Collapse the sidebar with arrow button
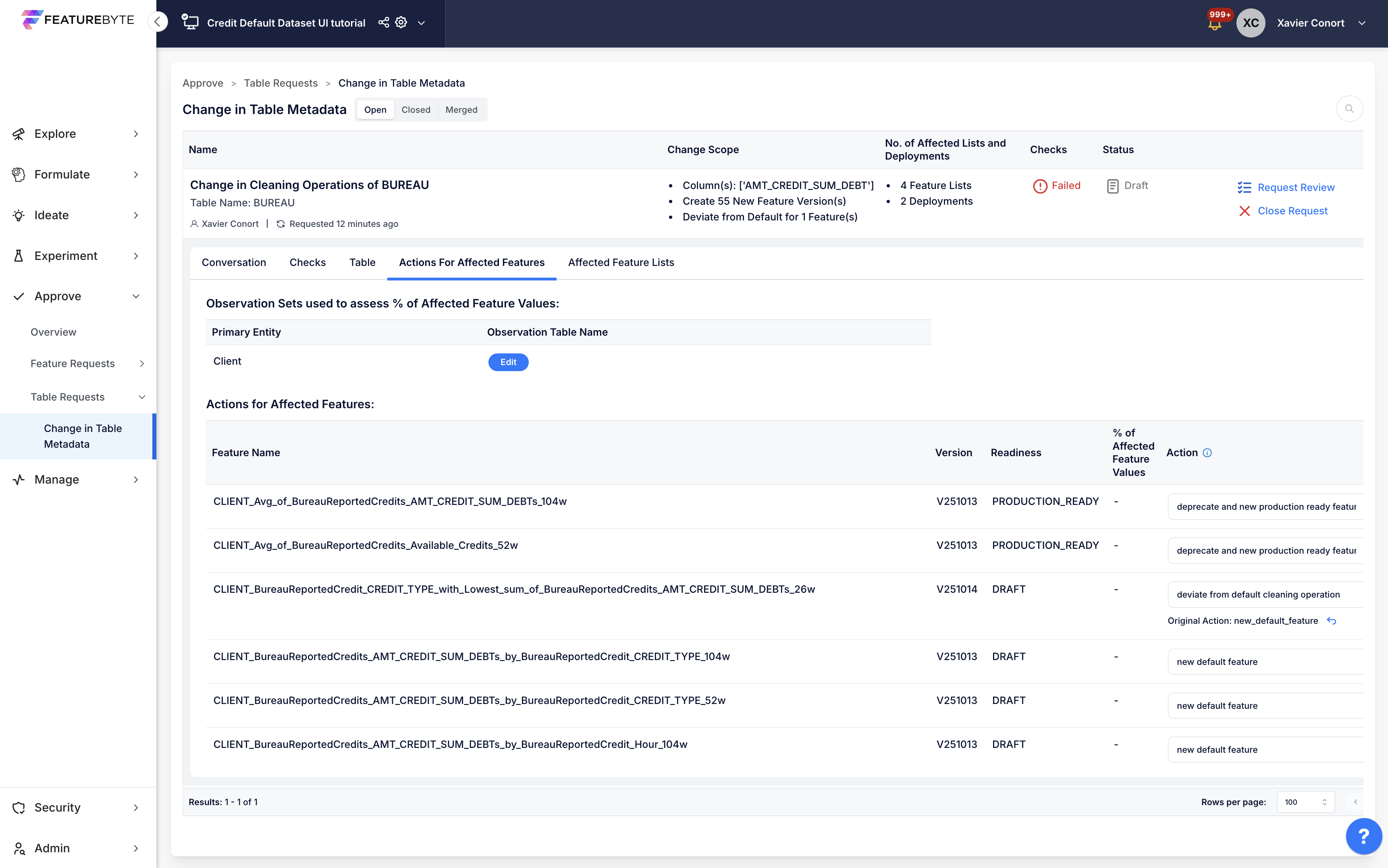 point(157,22)
